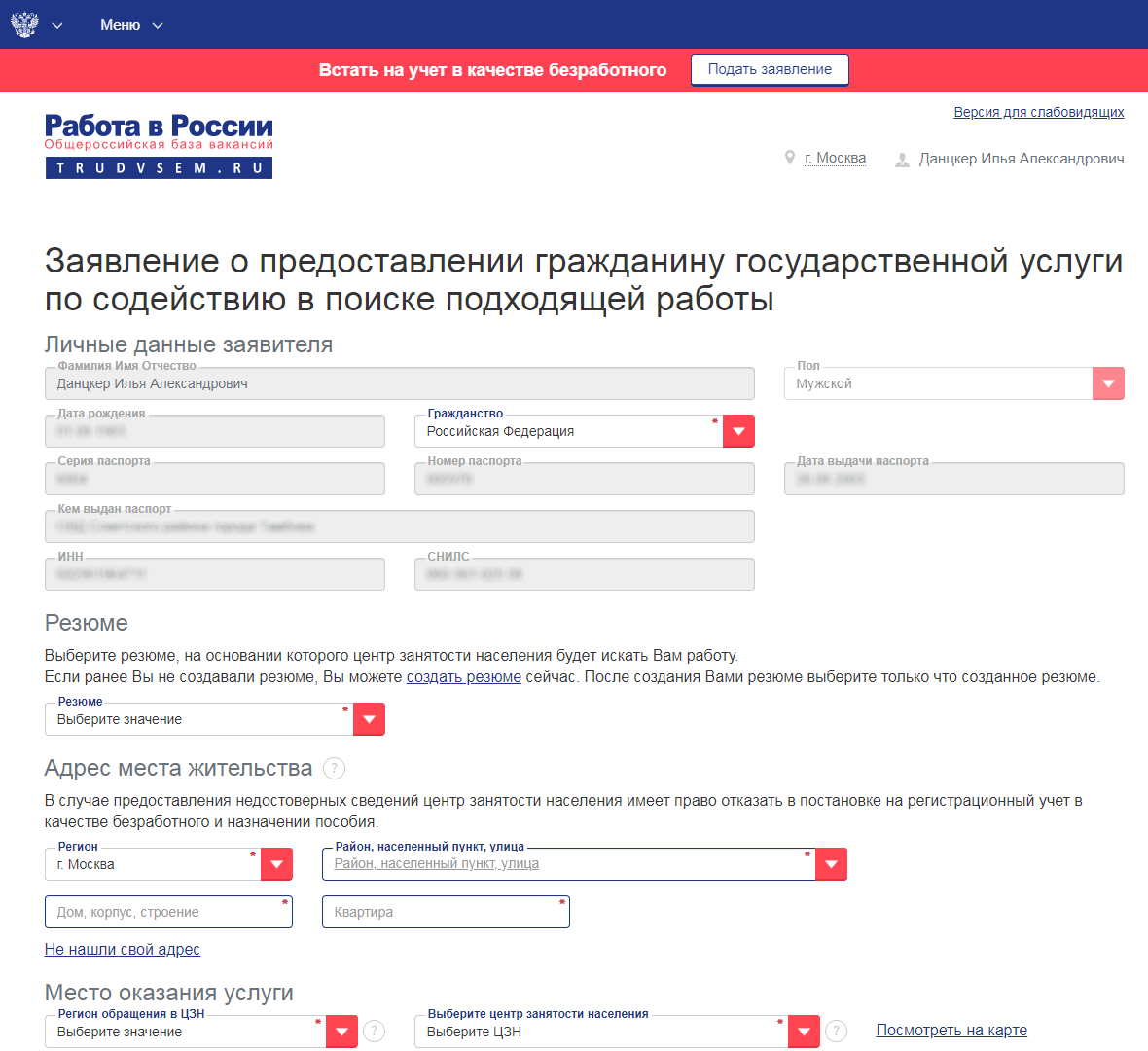The image size is (1148, 1051).
Task: Click the Серия паспорта field
Action: 214,479
